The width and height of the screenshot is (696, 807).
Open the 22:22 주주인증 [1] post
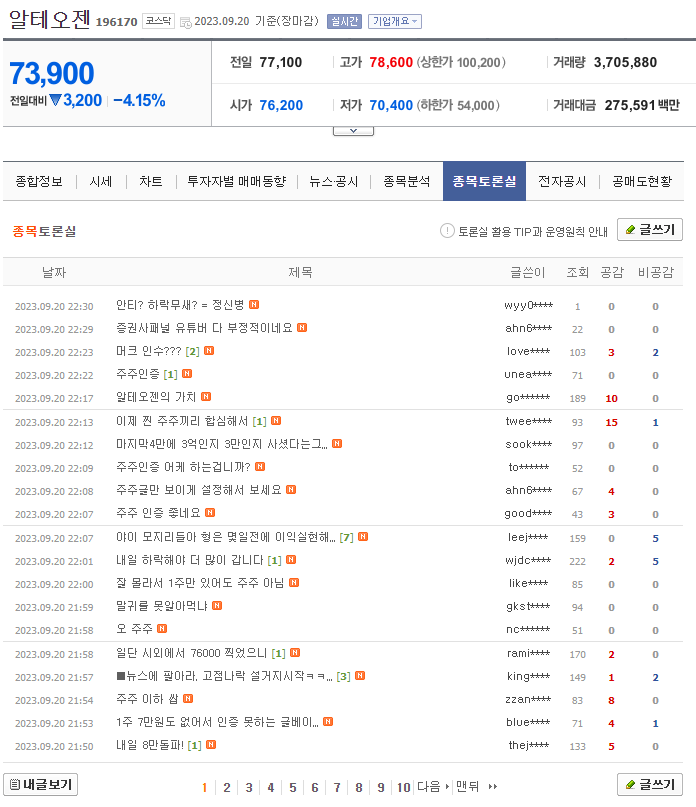pyautogui.click(x=138, y=374)
